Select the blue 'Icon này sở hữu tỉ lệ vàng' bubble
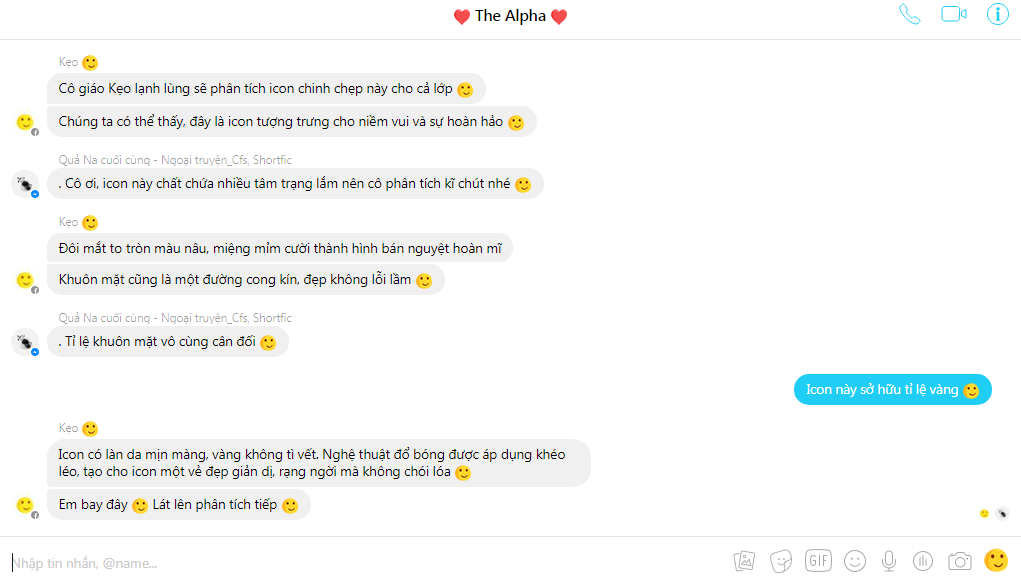The height and width of the screenshot is (584, 1021). tap(892, 389)
